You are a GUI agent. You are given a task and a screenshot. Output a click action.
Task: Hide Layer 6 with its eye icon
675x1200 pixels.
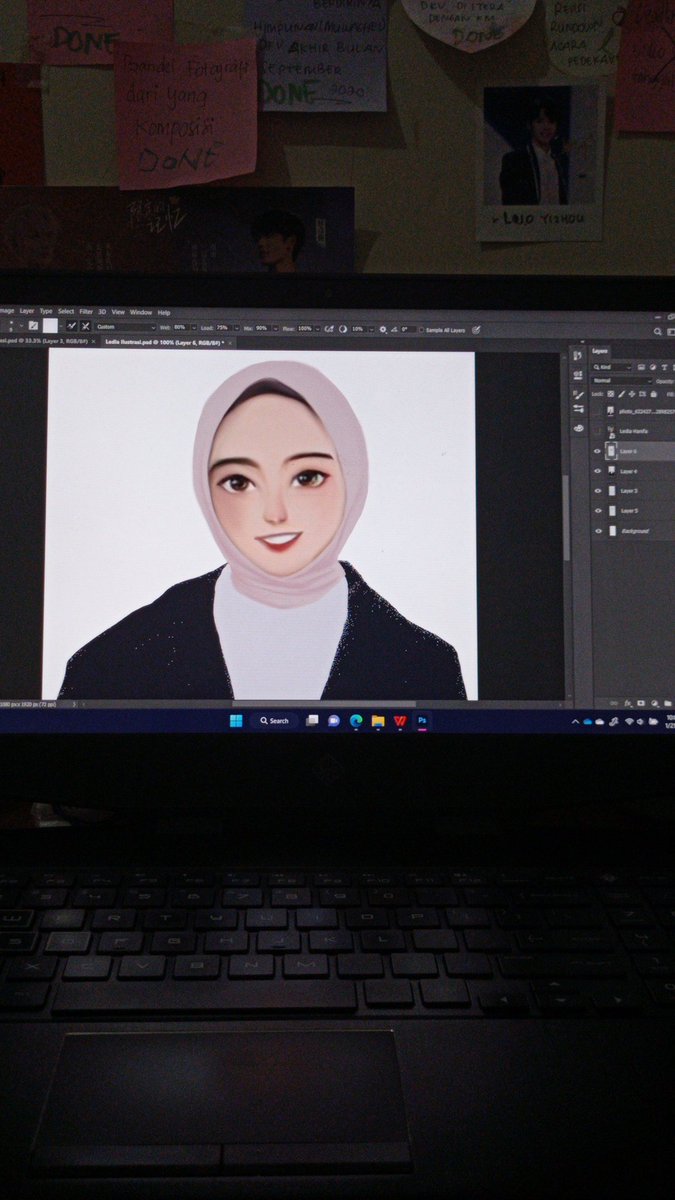(x=597, y=451)
